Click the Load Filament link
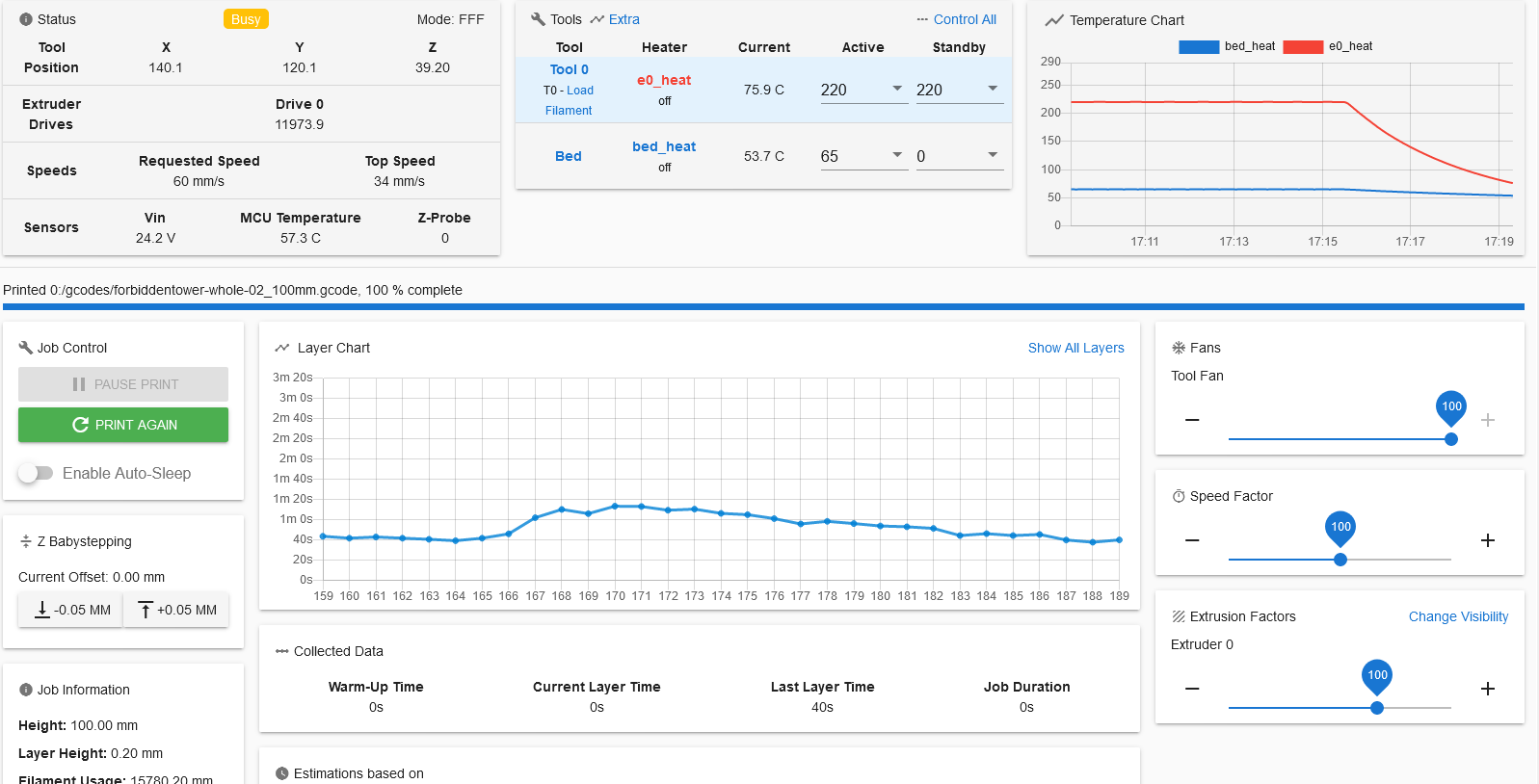The image size is (1539, 784). point(570,100)
